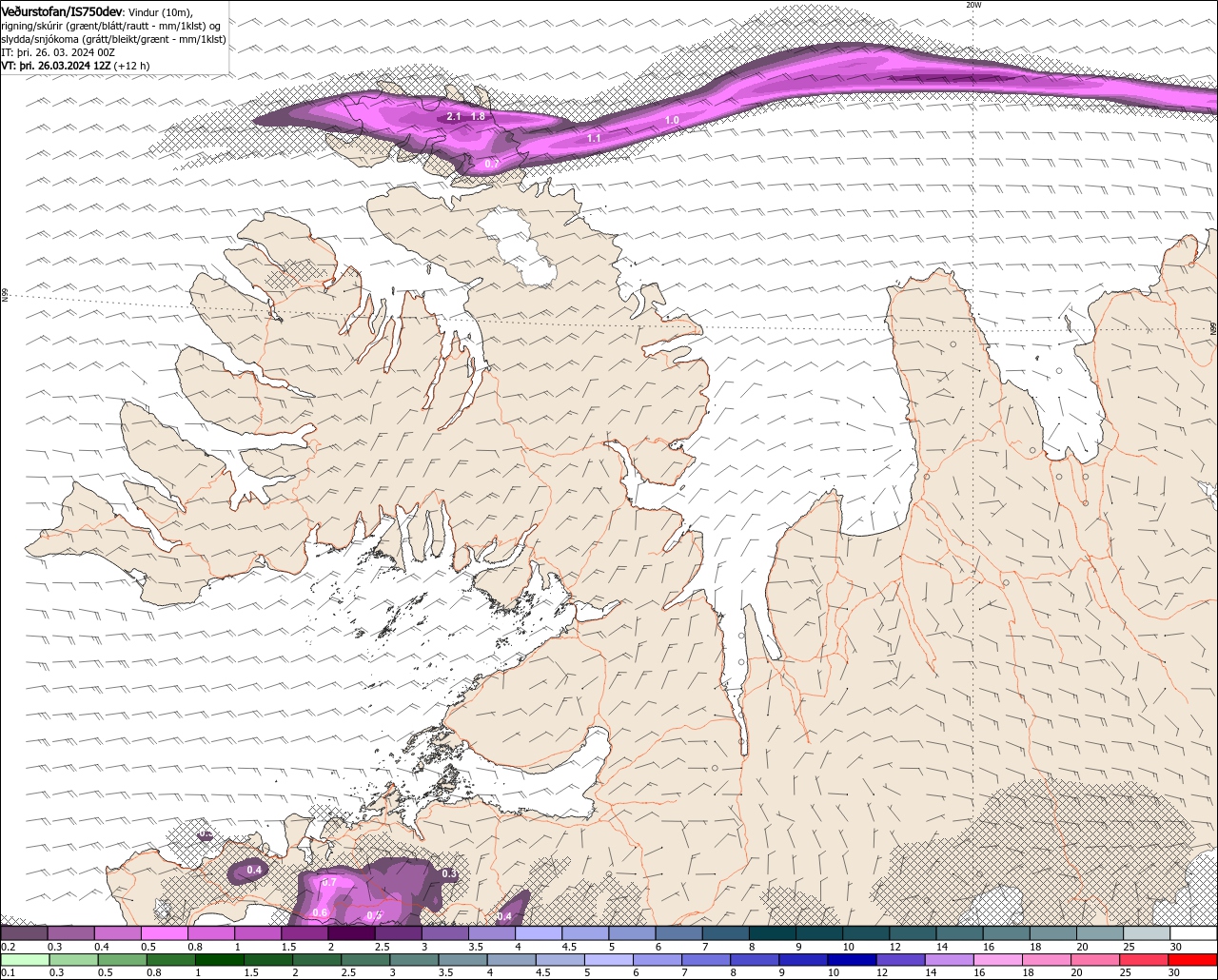Click the 'VT: þri. 26.03.2024 12Z' valid time line
The width and height of the screenshot is (1218, 980).
tap(56, 66)
